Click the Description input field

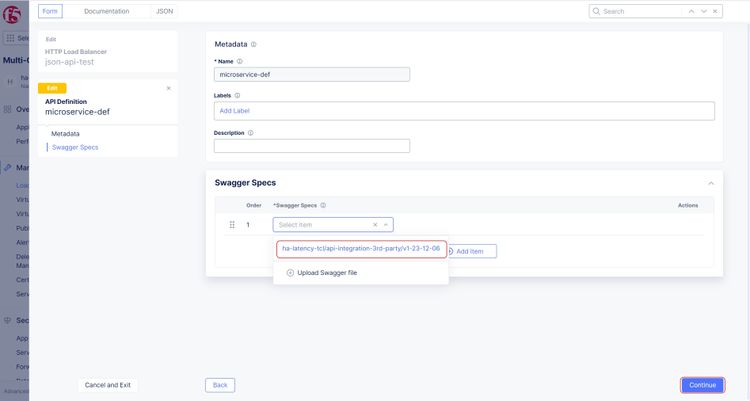[x=312, y=146]
